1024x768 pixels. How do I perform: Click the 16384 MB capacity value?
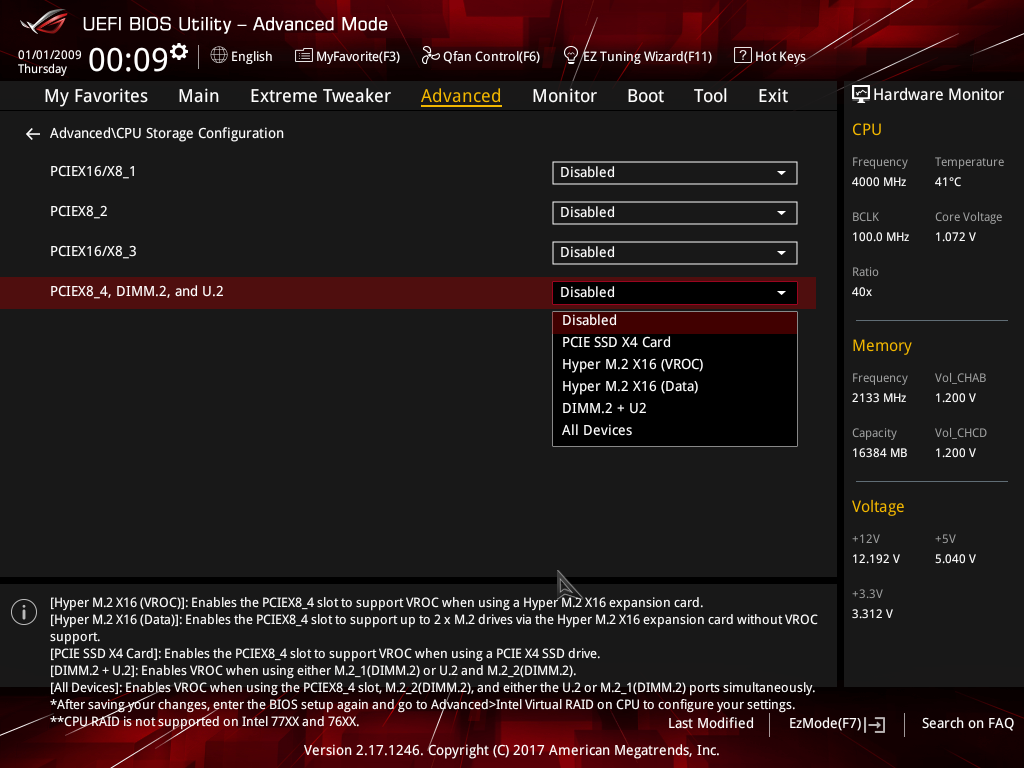879,453
